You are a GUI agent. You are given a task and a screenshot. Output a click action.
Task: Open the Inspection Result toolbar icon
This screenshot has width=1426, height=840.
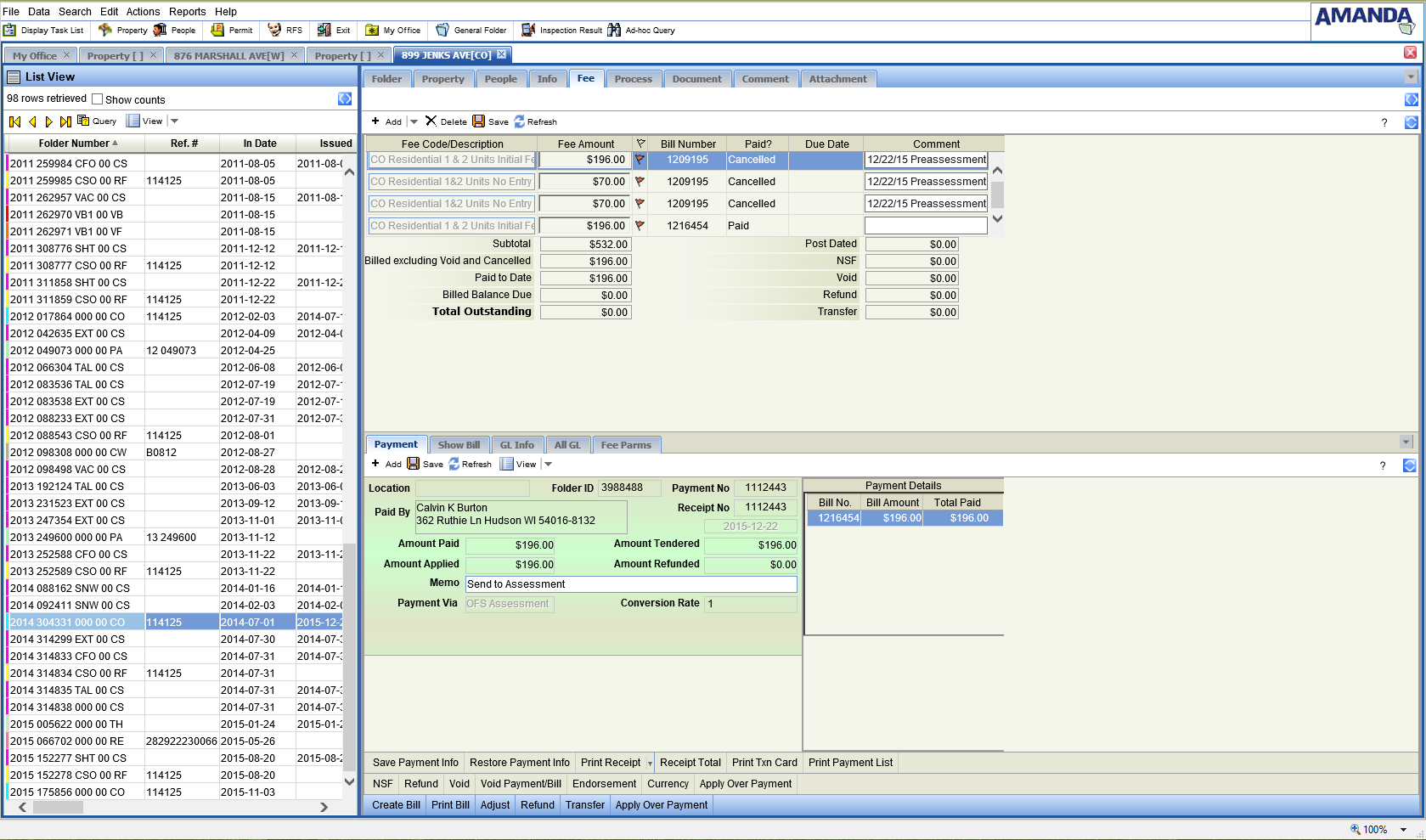click(528, 31)
